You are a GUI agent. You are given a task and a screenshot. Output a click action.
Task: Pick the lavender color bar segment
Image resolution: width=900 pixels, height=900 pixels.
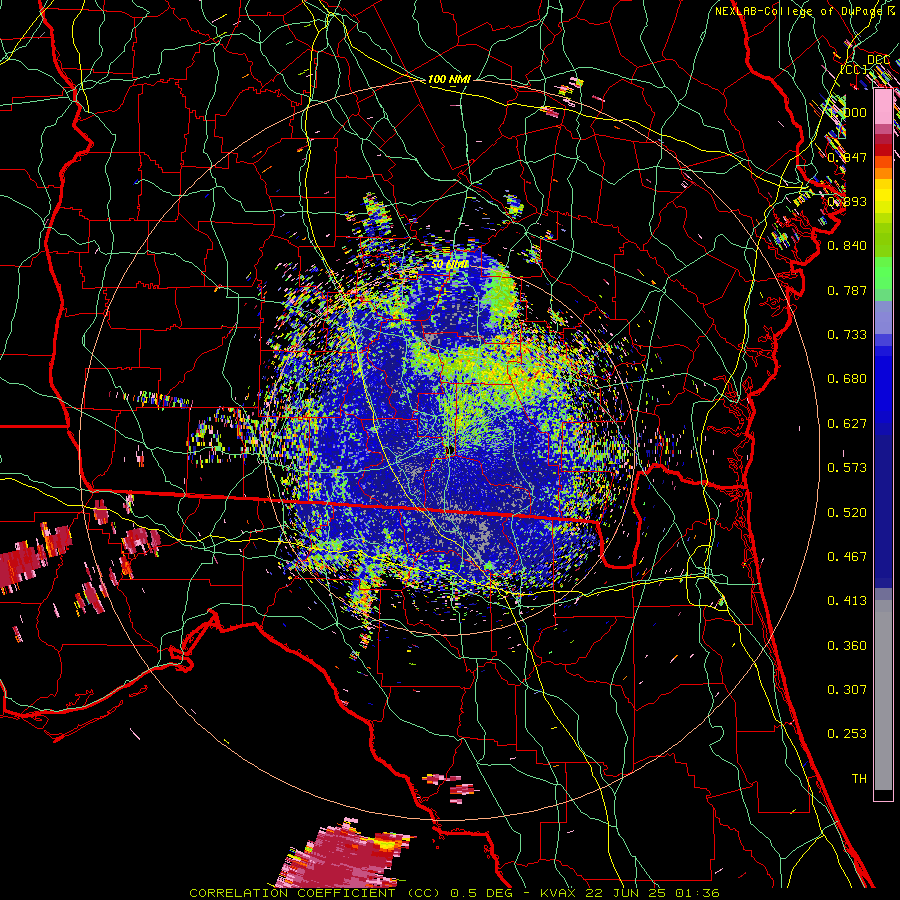coord(883,317)
